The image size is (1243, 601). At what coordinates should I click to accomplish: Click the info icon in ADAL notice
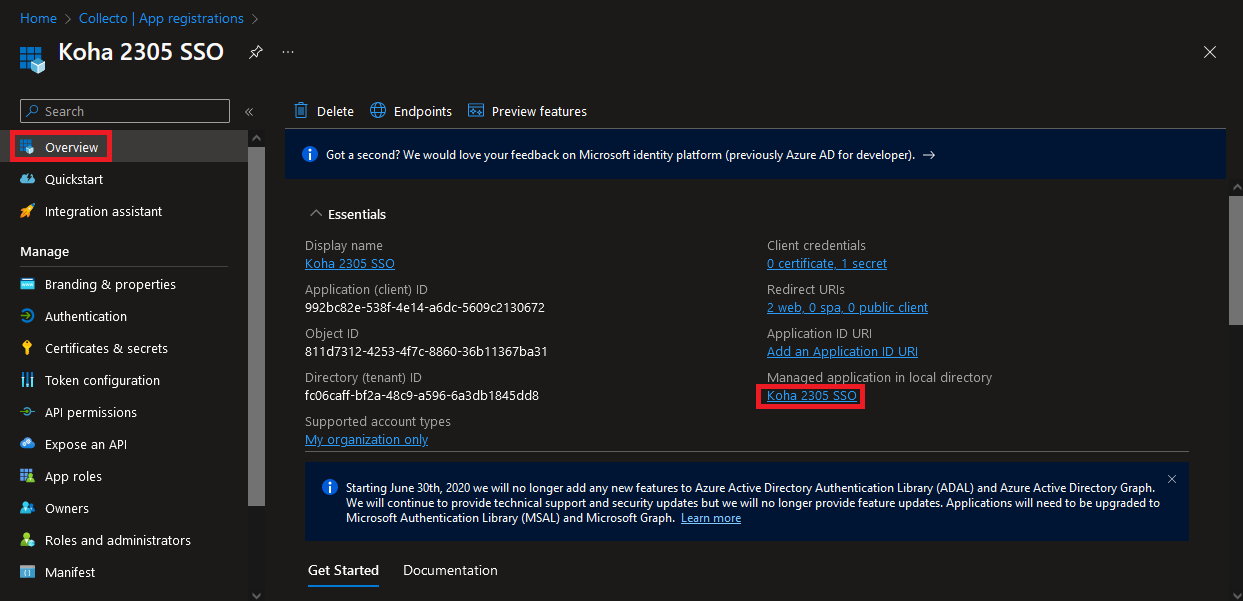point(330,487)
